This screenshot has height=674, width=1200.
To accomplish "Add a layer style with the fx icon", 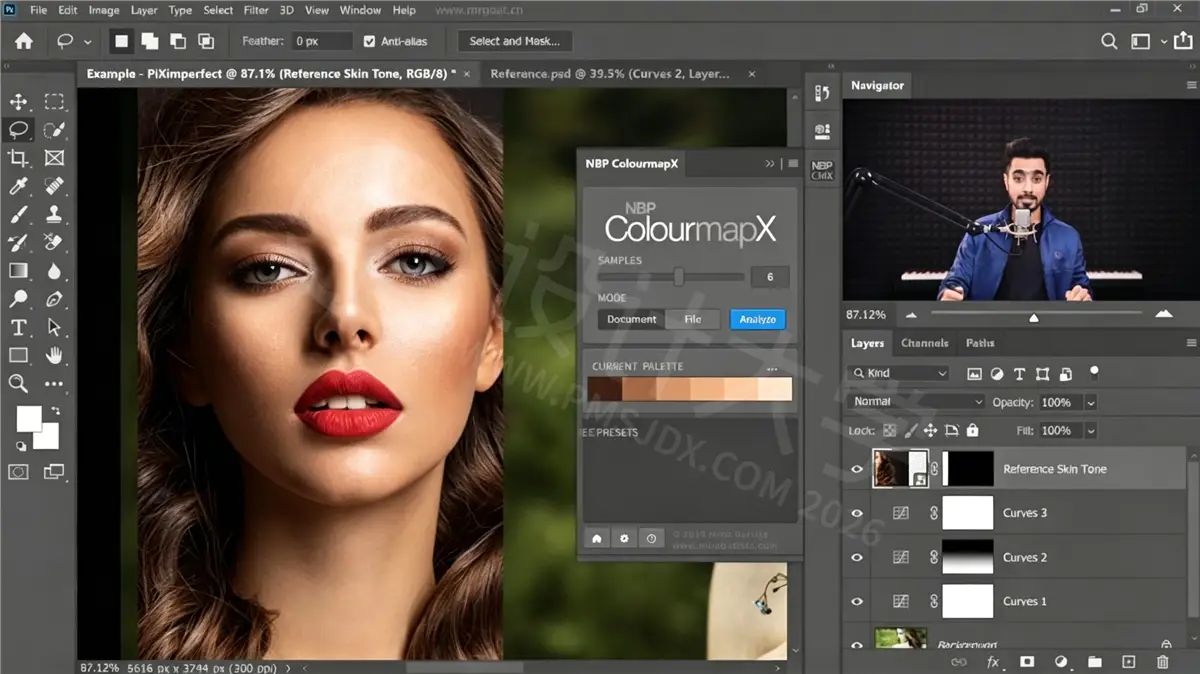I will tap(993, 661).
